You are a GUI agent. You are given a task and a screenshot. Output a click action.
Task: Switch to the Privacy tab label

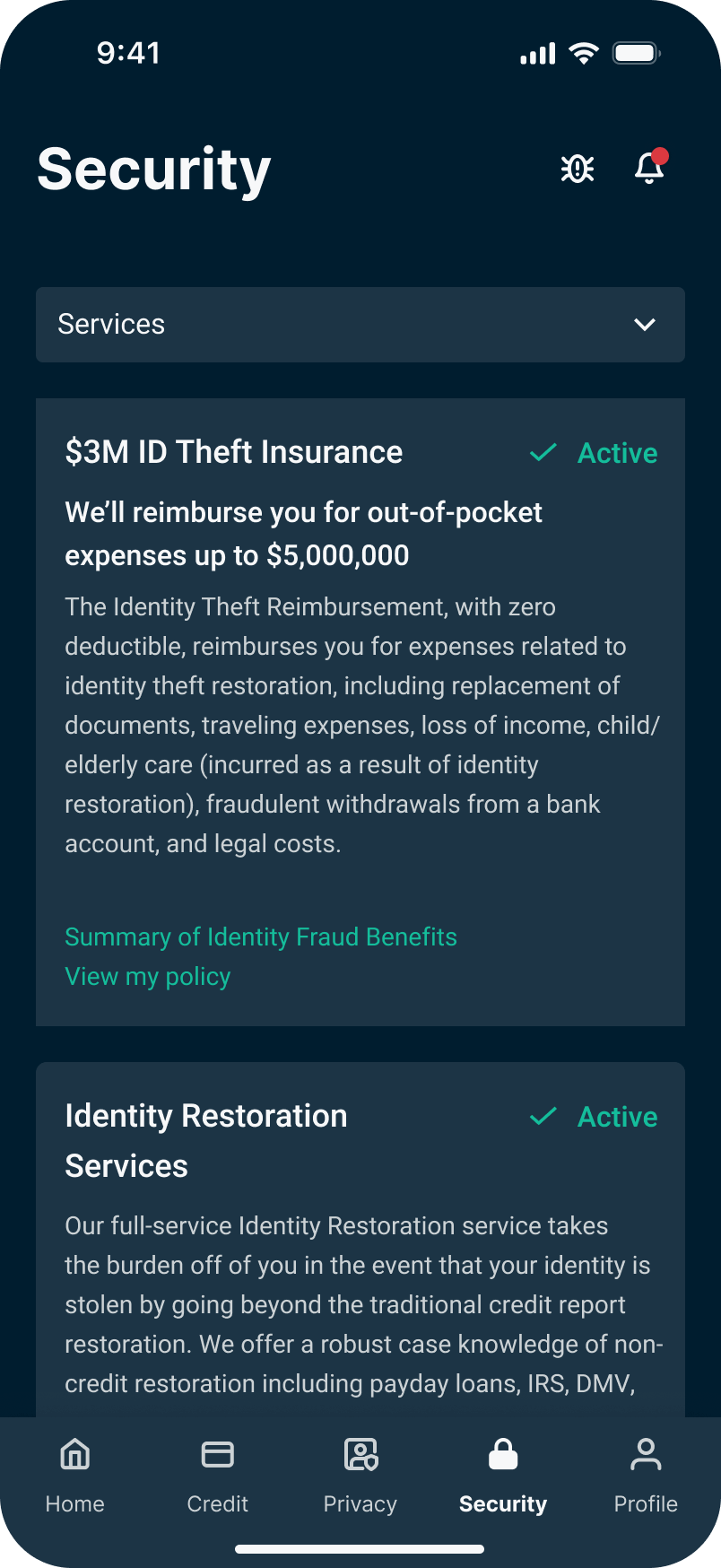pos(360,1504)
